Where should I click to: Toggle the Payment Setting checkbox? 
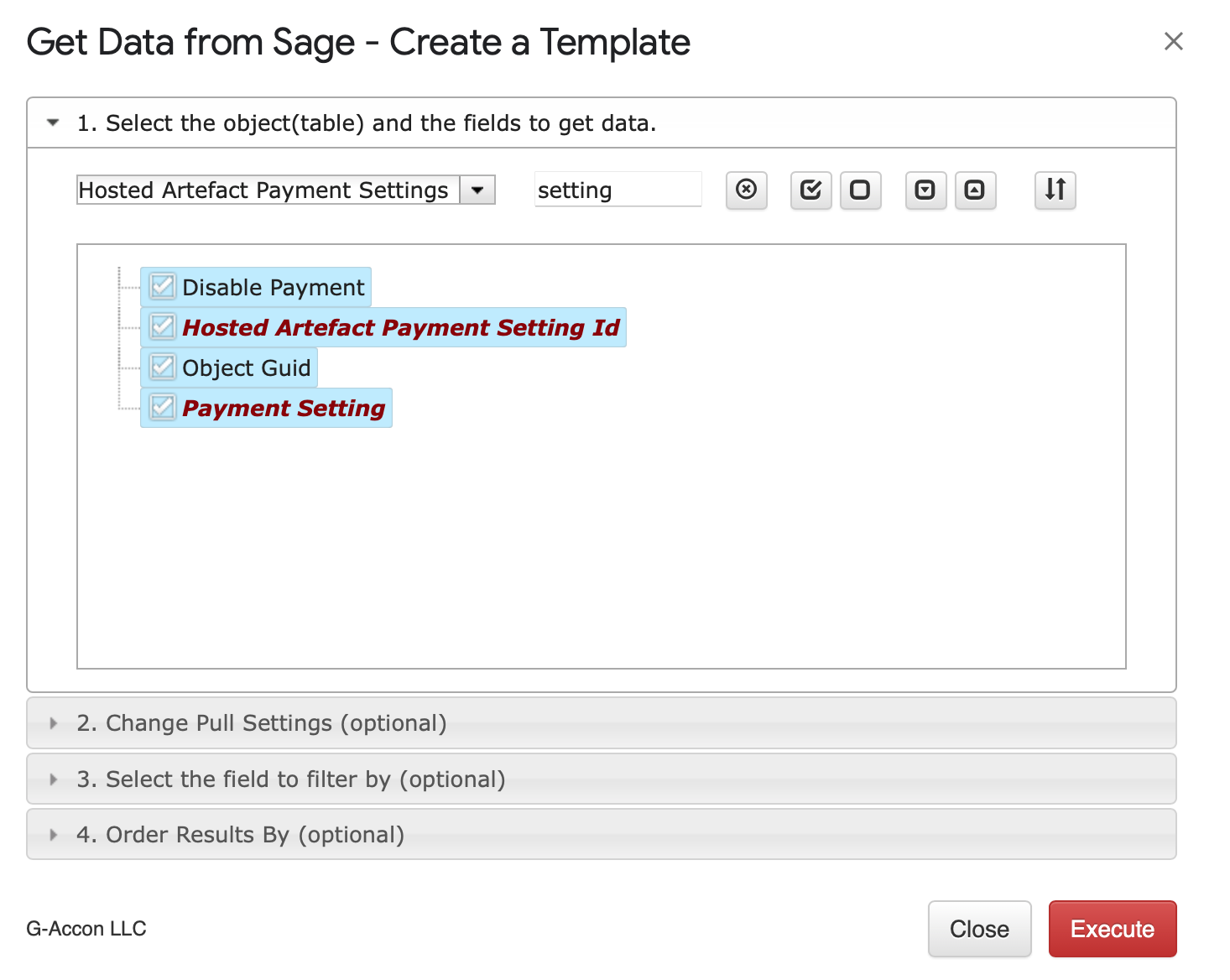(162, 408)
